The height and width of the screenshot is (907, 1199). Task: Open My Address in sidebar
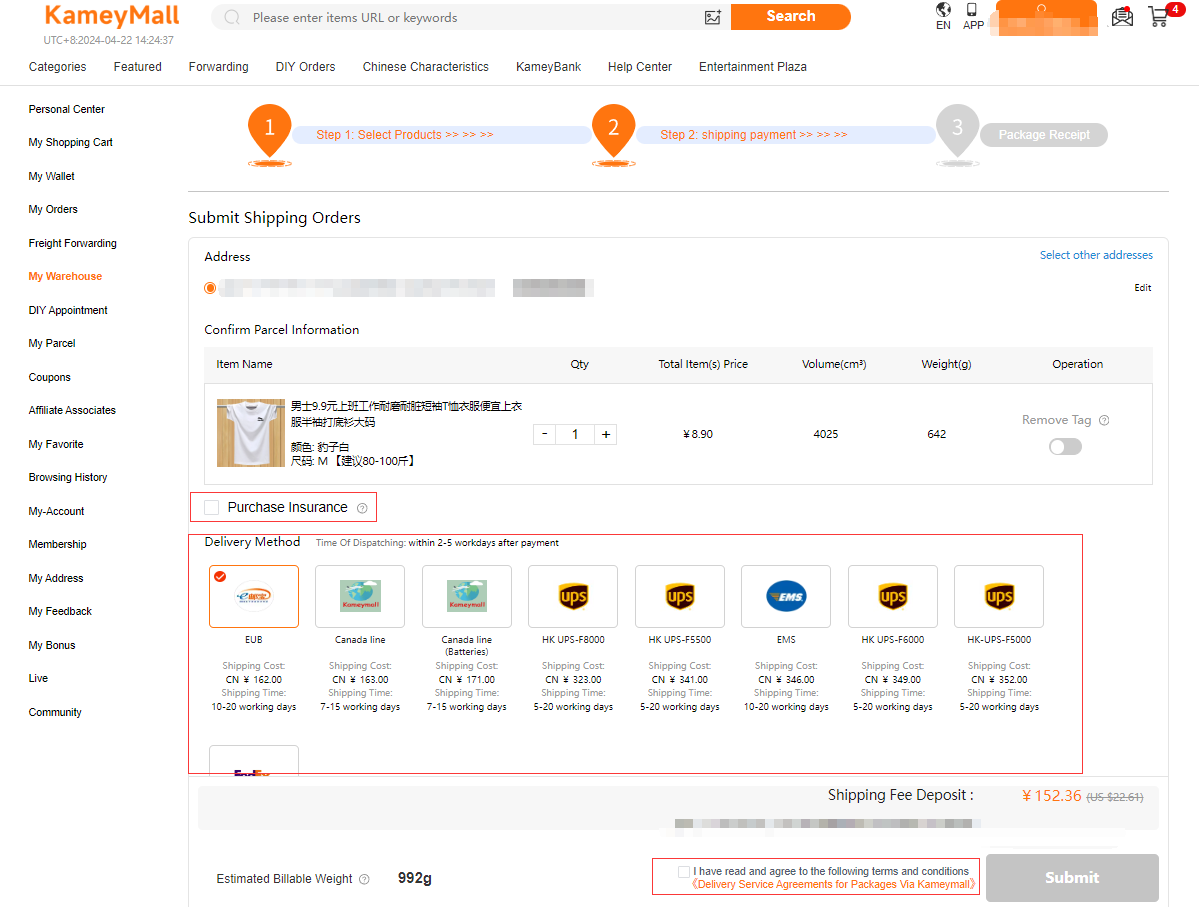[56, 578]
